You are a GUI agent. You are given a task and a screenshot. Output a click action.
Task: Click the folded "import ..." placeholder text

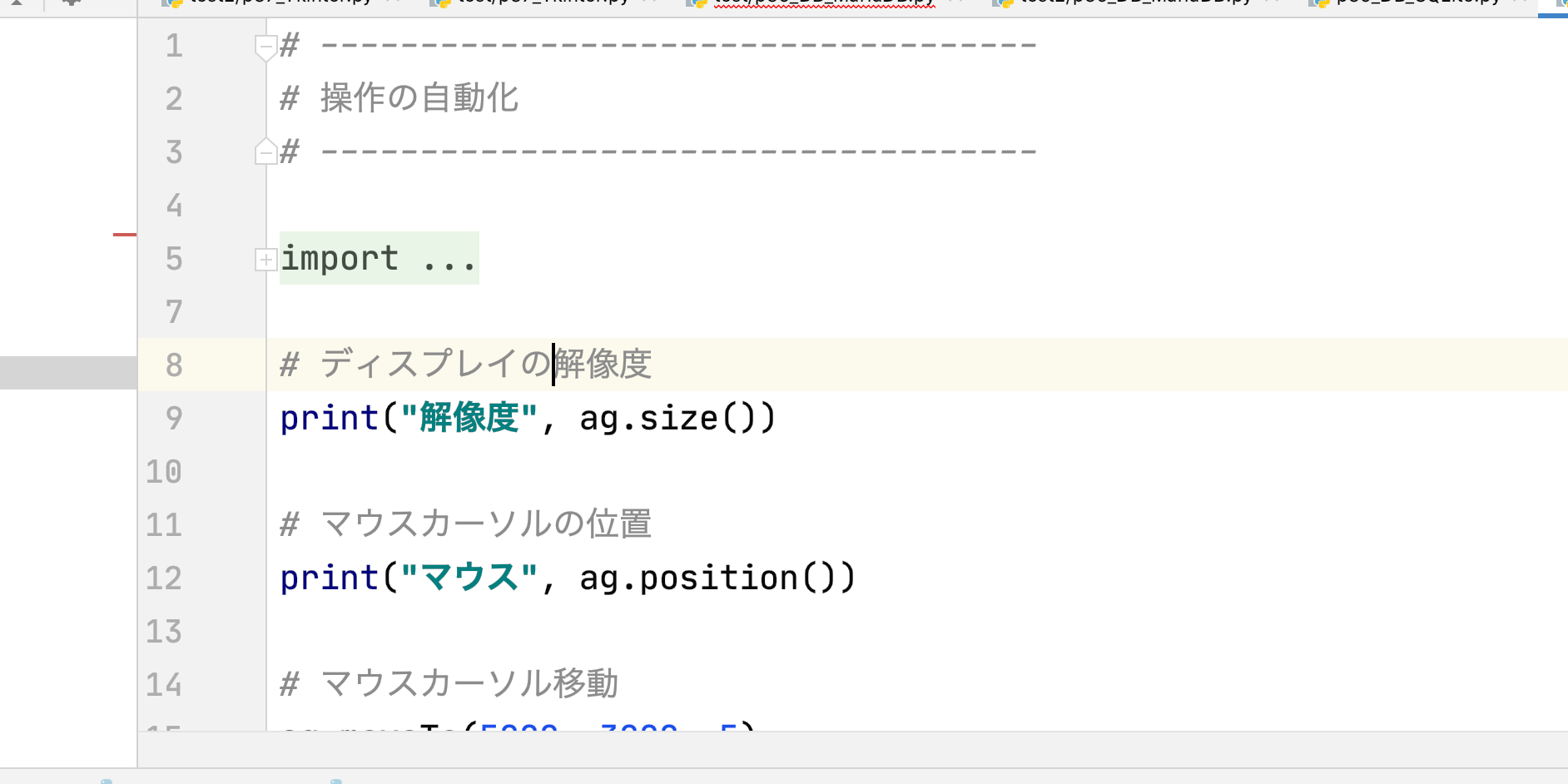[x=379, y=259]
